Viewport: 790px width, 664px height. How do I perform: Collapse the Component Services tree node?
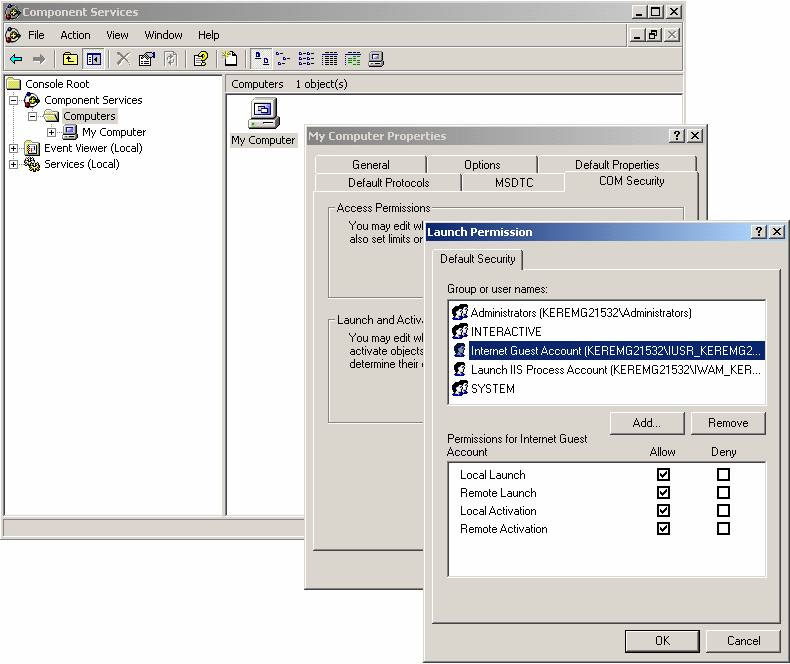click(x=14, y=100)
